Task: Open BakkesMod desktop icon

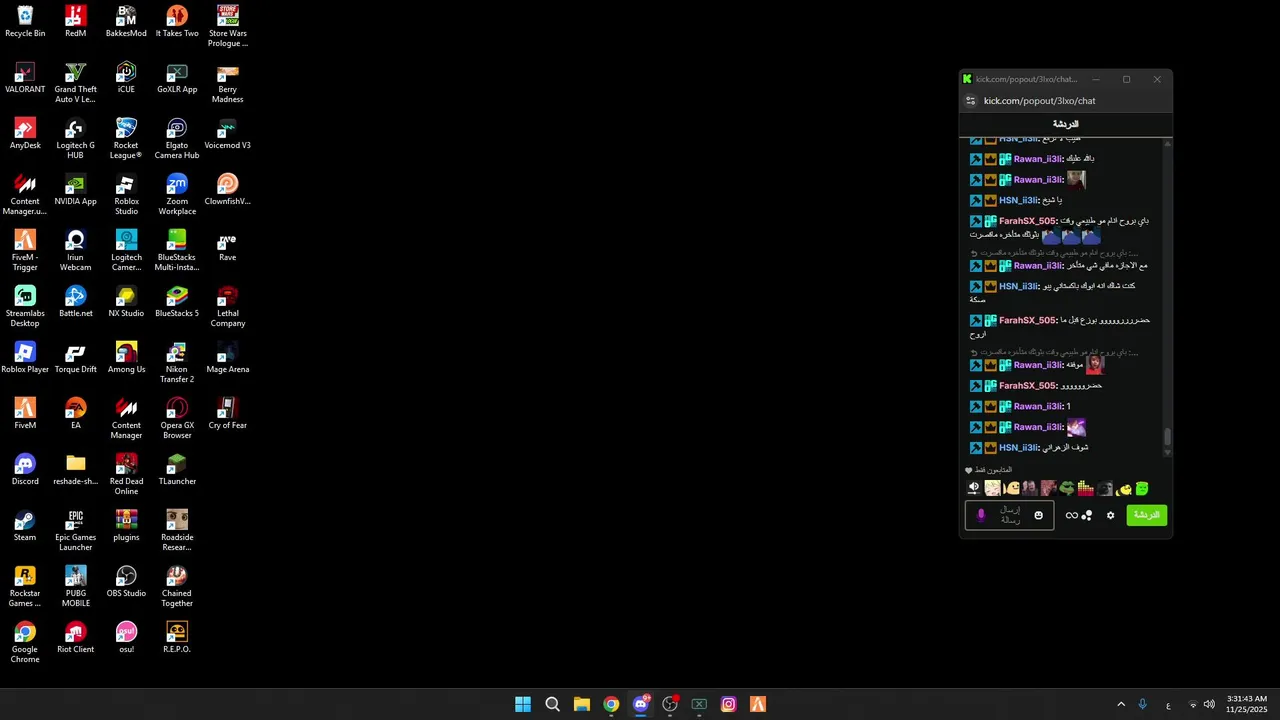Action: [126, 22]
